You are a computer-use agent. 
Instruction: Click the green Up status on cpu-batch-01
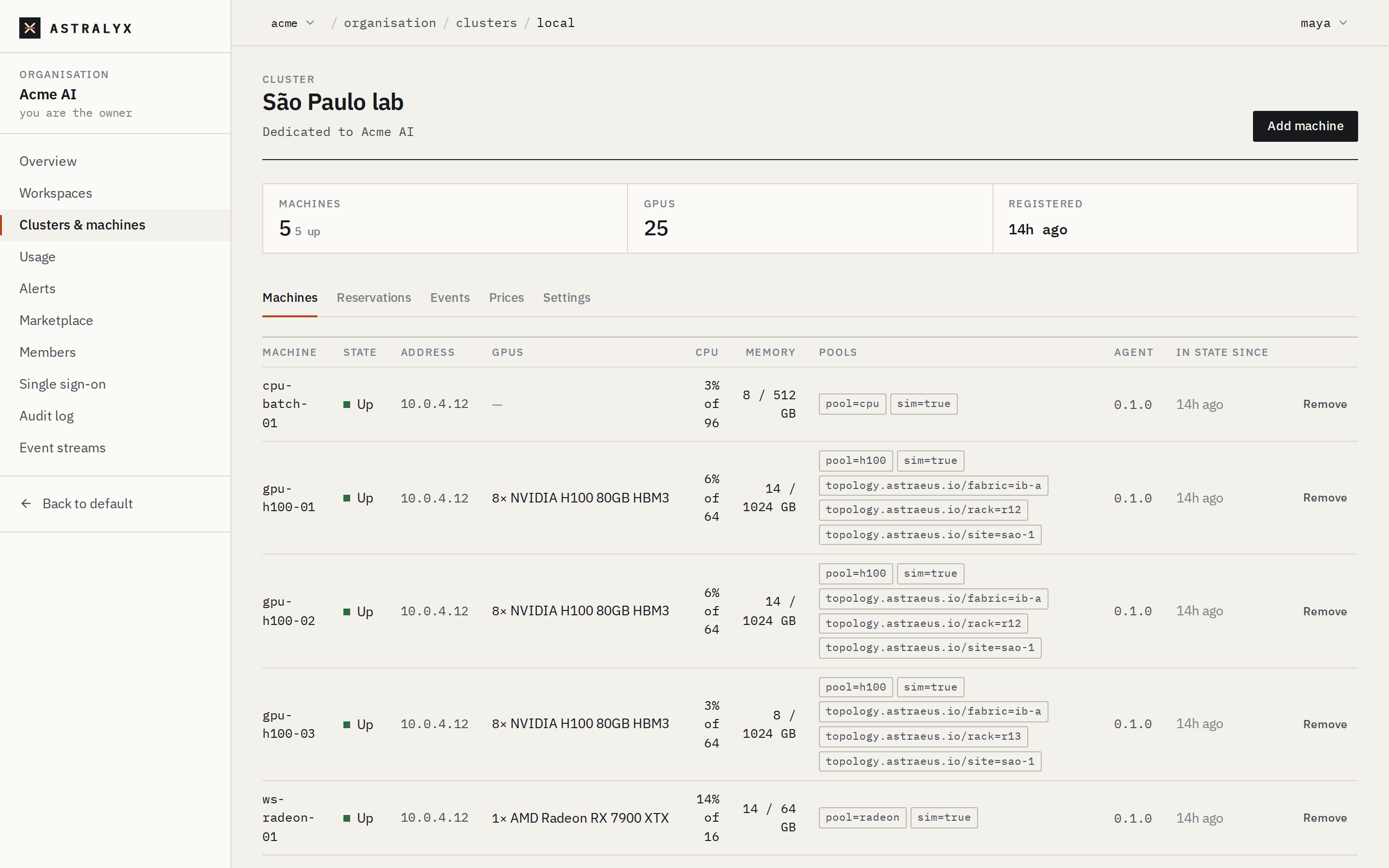(358, 404)
